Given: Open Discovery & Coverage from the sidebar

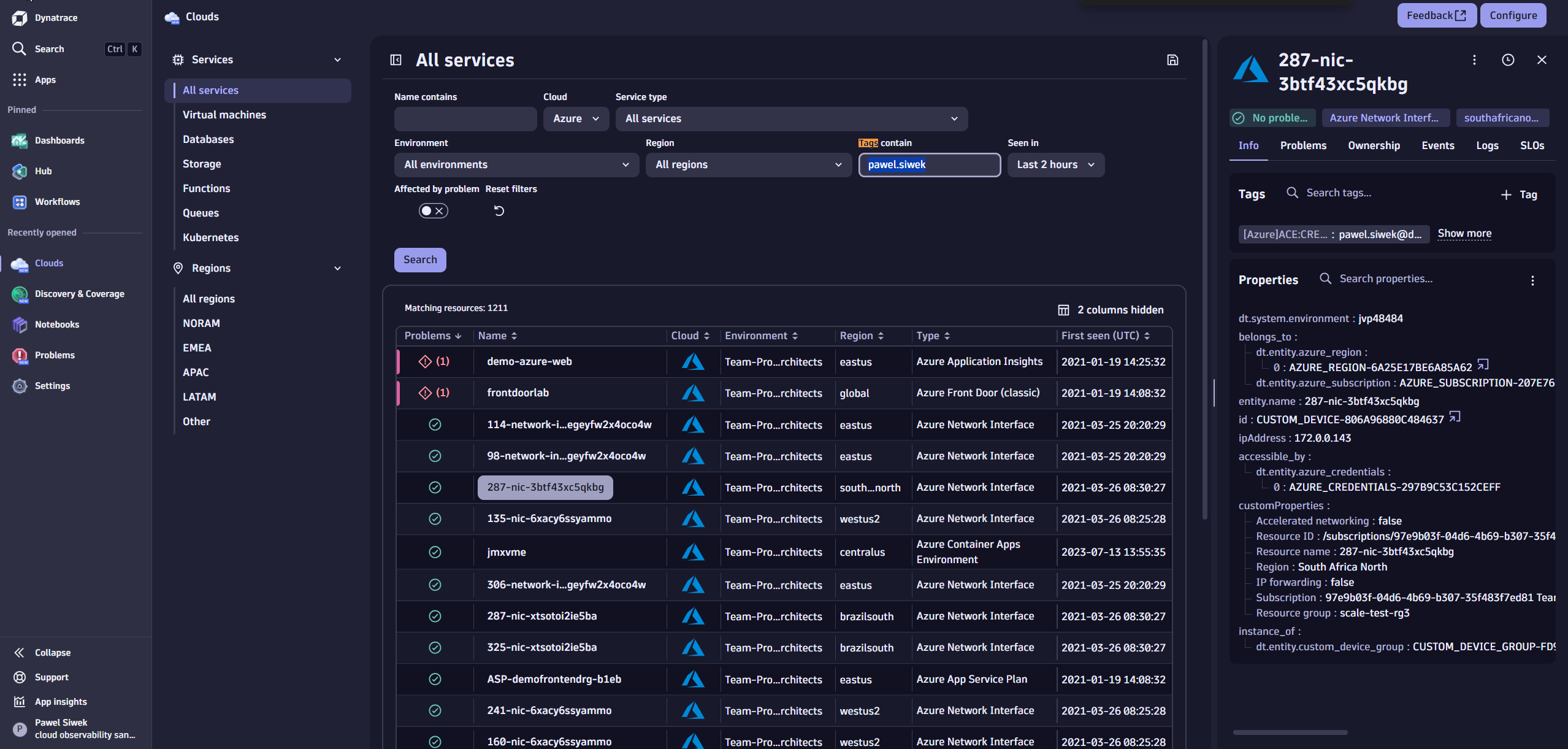Looking at the screenshot, I should coord(79,294).
